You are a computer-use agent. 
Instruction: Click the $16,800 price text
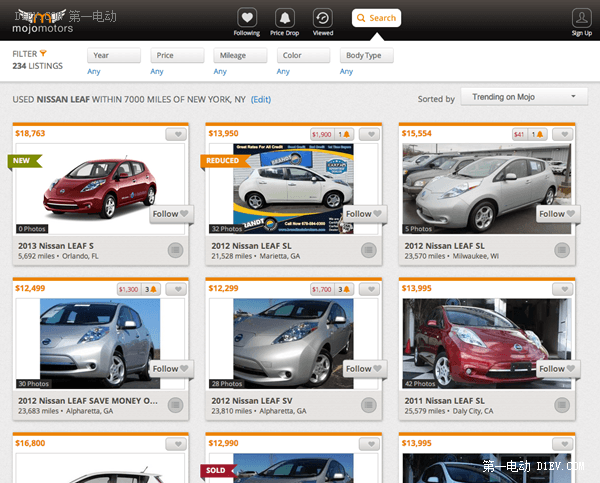point(30,443)
